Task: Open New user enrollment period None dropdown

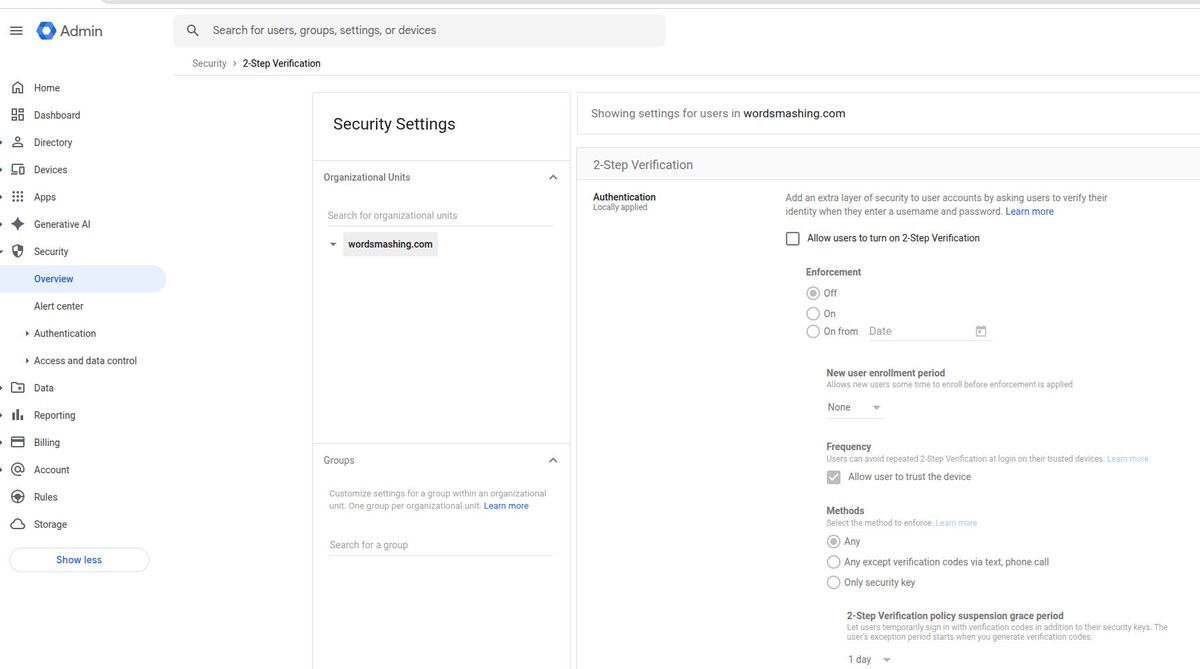Action: (855, 407)
